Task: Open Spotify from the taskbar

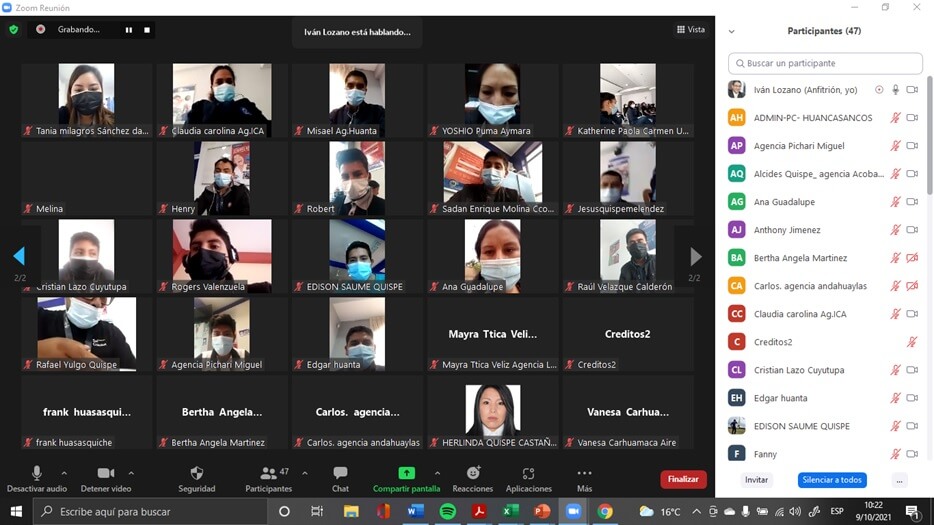Action: (x=447, y=511)
